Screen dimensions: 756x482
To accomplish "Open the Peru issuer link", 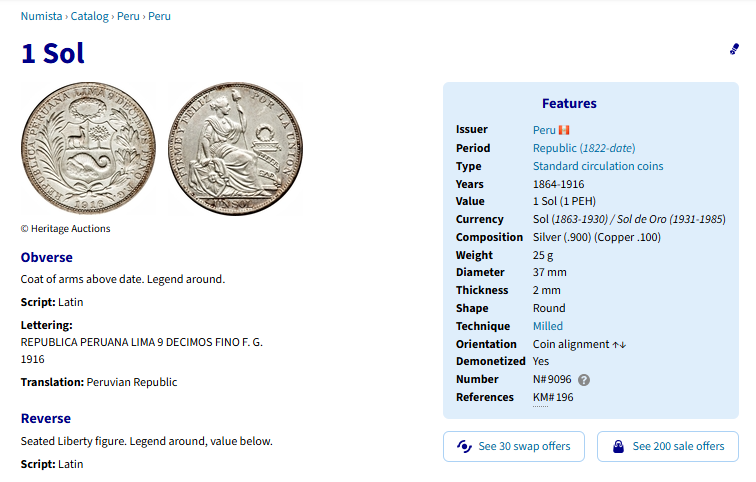I will pyautogui.click(x=544, y=130).
